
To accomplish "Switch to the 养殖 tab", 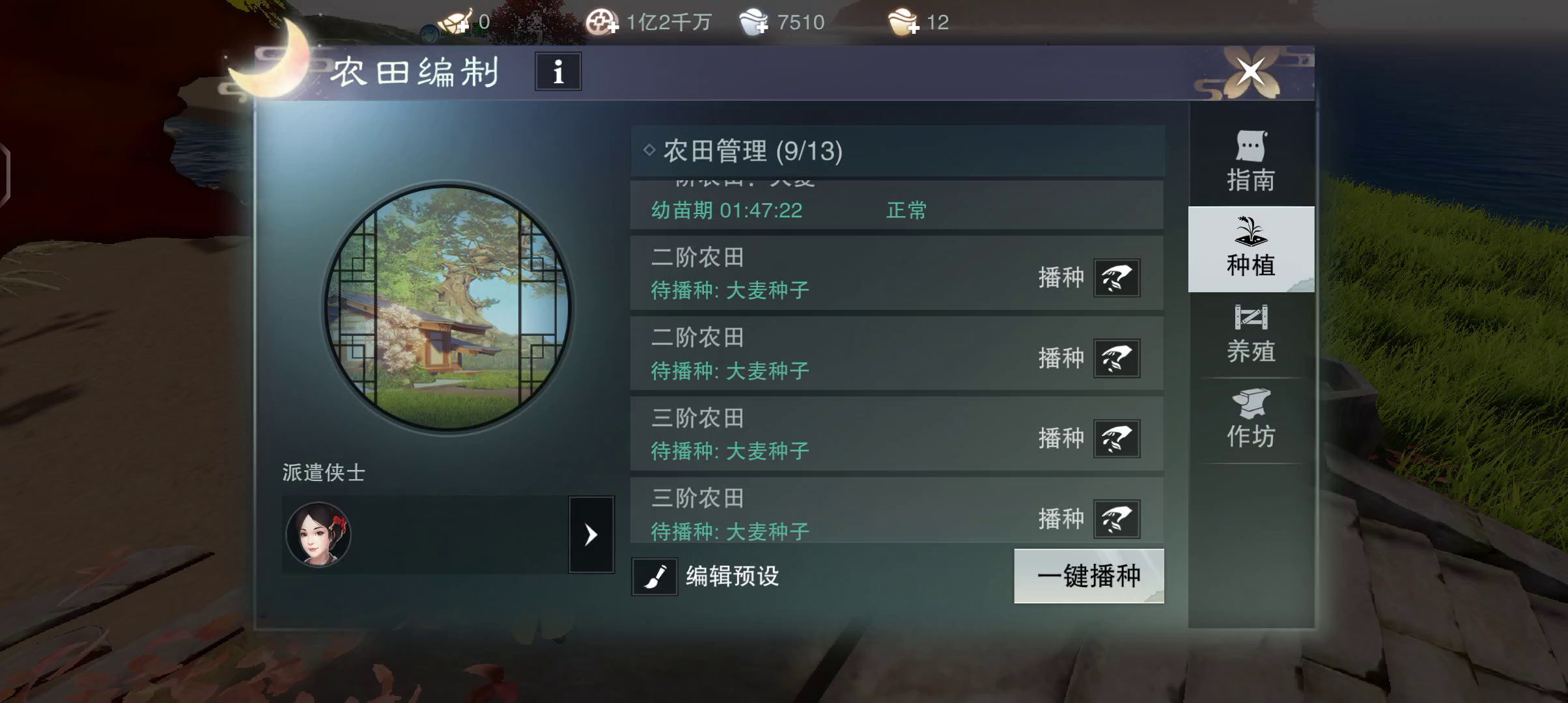I will [1251, 335].
